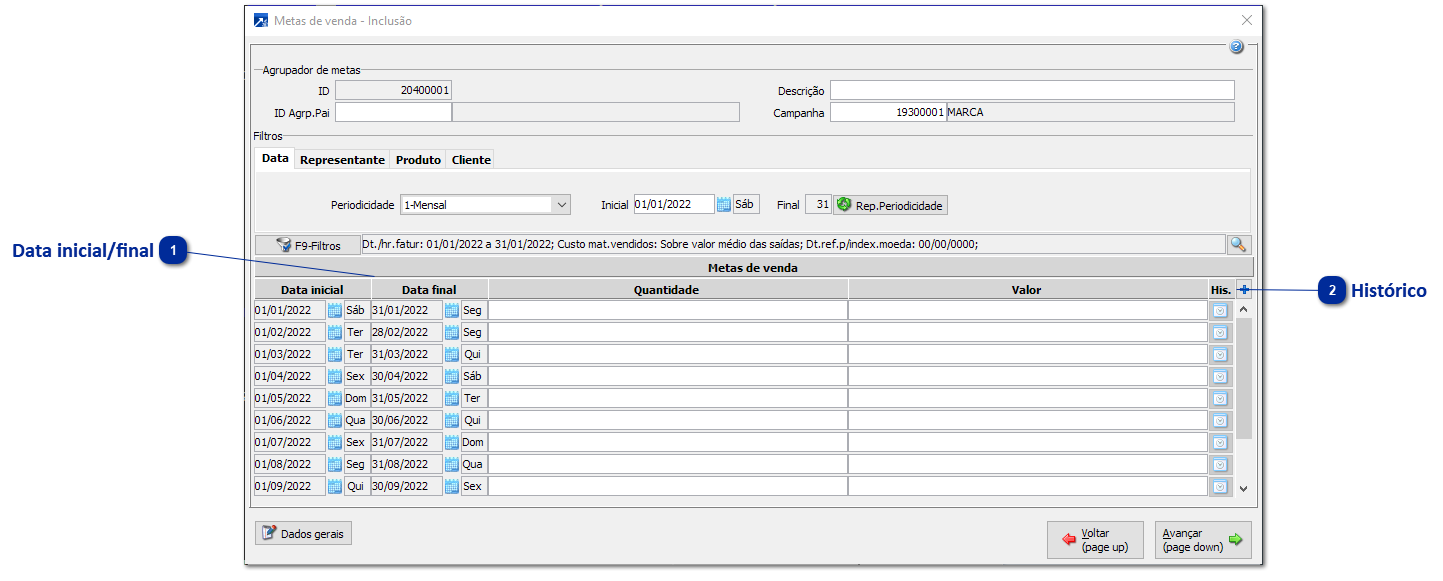Click the Rep.Periodicidade button
The height and width of the screenshot is (581, 1443).
890,205
